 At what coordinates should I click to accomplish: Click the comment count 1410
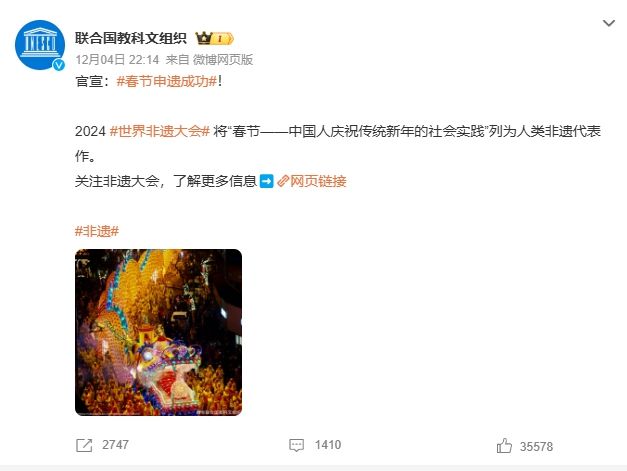tap(328, 445)
